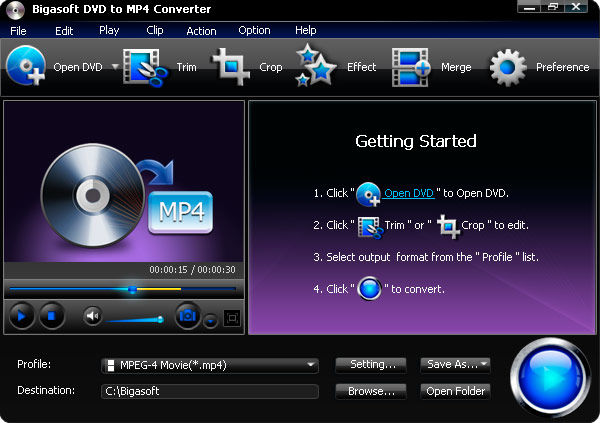
Task: Take a snapshot with the camera icon
Action: coord(188,316)
